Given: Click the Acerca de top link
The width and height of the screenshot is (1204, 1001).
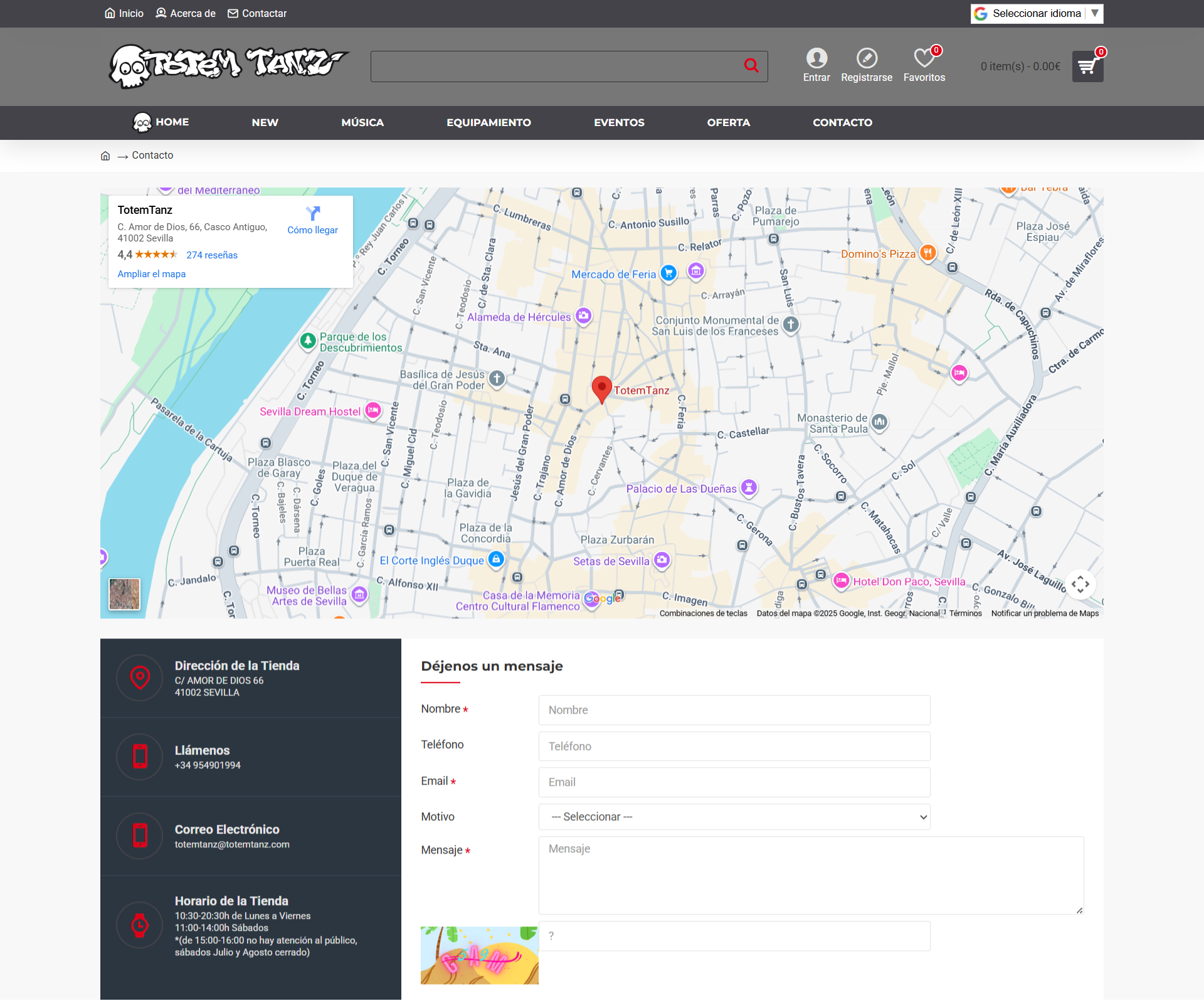Looking at the screenshot, I should [186, 14].
